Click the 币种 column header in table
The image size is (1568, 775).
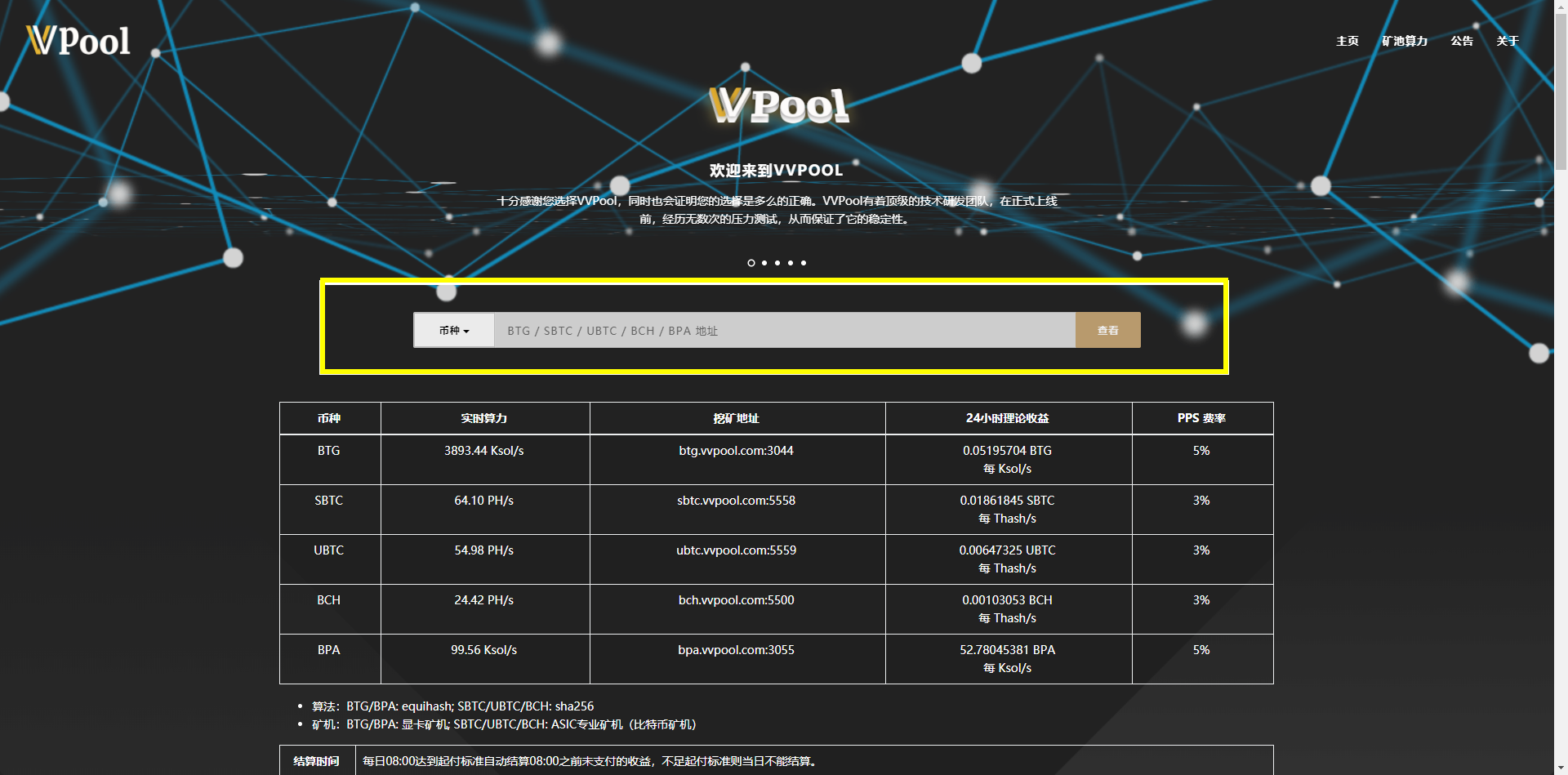(x=329, y=418)
